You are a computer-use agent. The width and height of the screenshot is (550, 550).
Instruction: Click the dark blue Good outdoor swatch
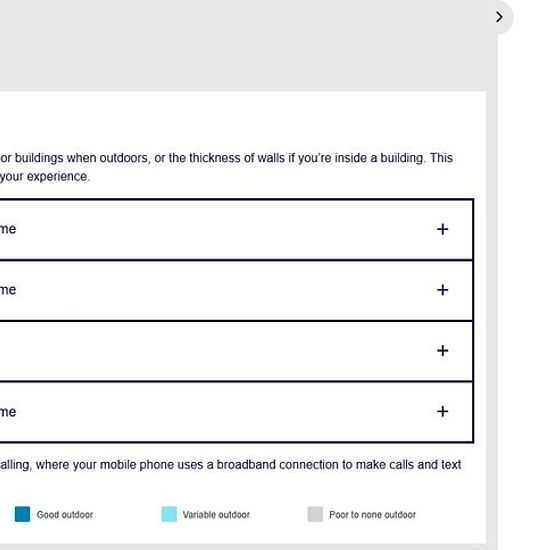tap(22, 514)
